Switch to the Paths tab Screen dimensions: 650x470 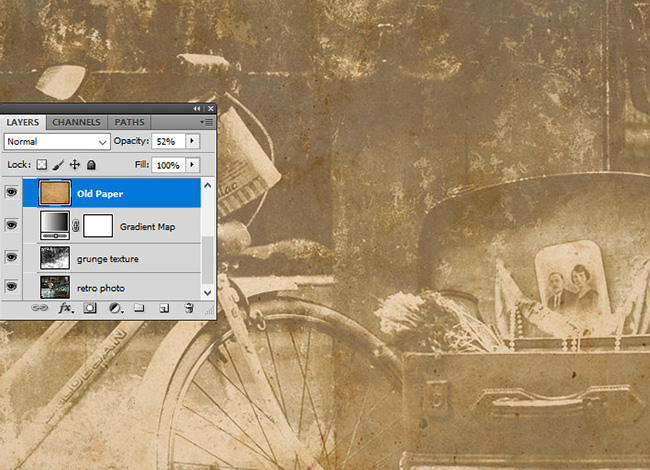click(129, 122)
